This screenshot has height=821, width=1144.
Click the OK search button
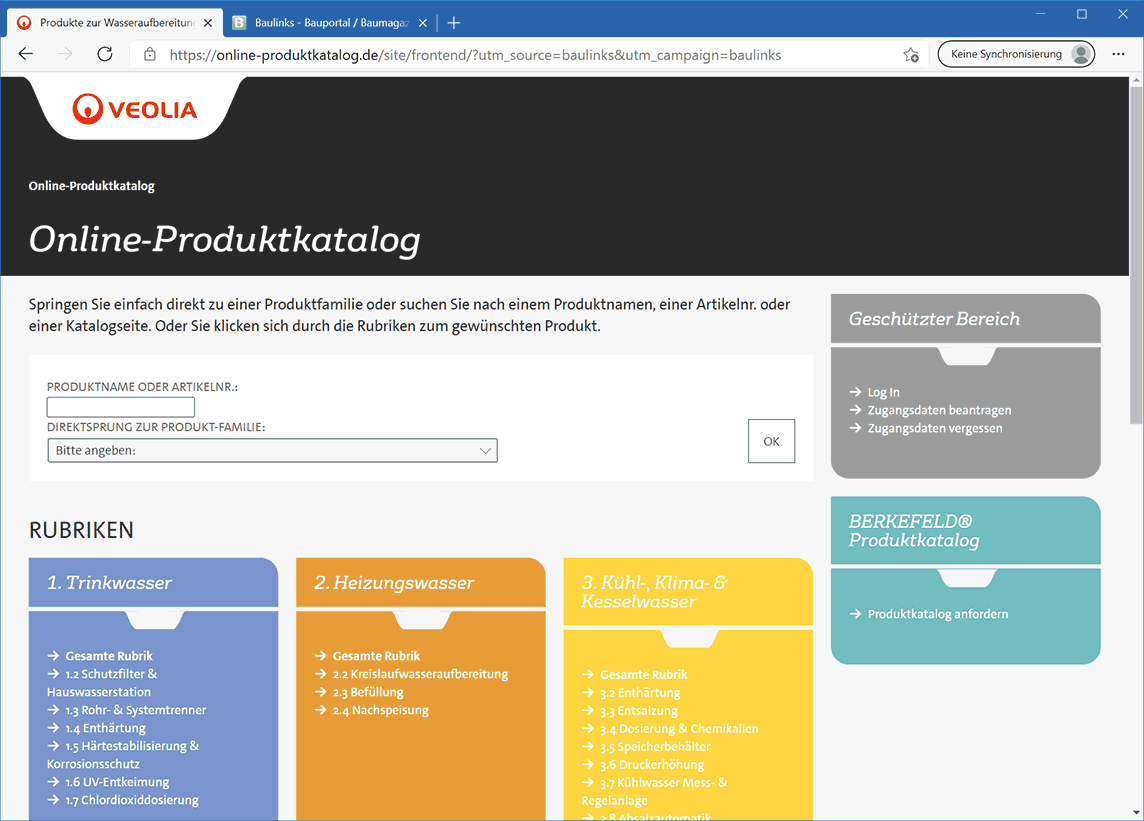[771, 441]
